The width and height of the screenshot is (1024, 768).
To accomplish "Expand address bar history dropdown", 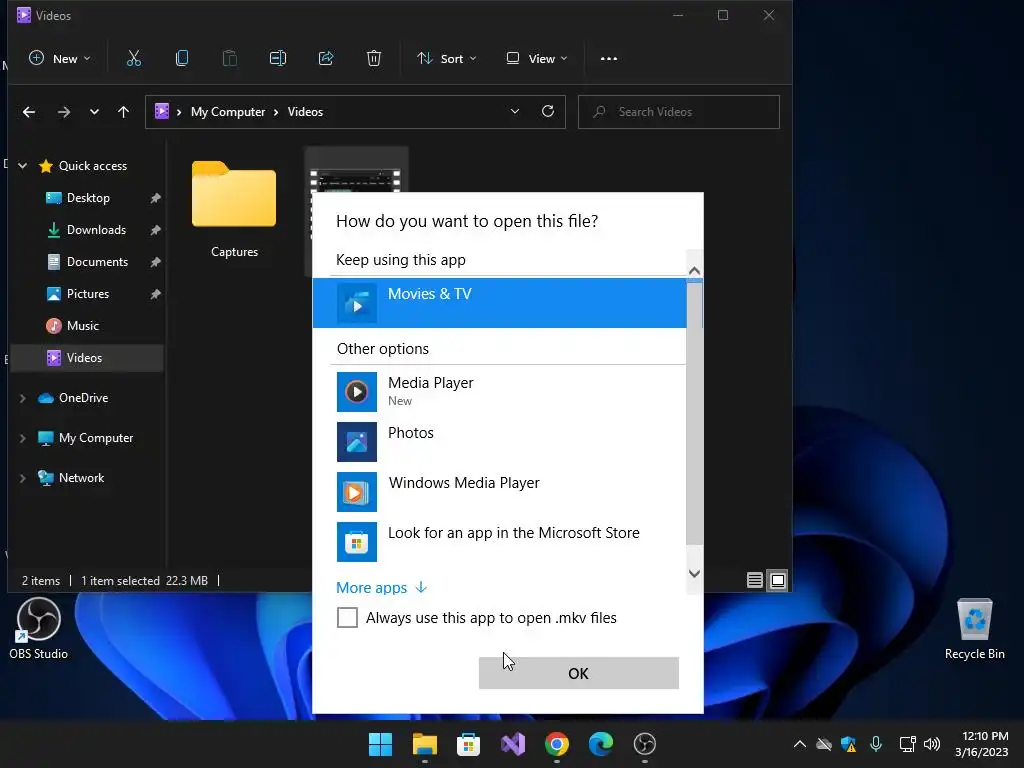I will 515,112.
